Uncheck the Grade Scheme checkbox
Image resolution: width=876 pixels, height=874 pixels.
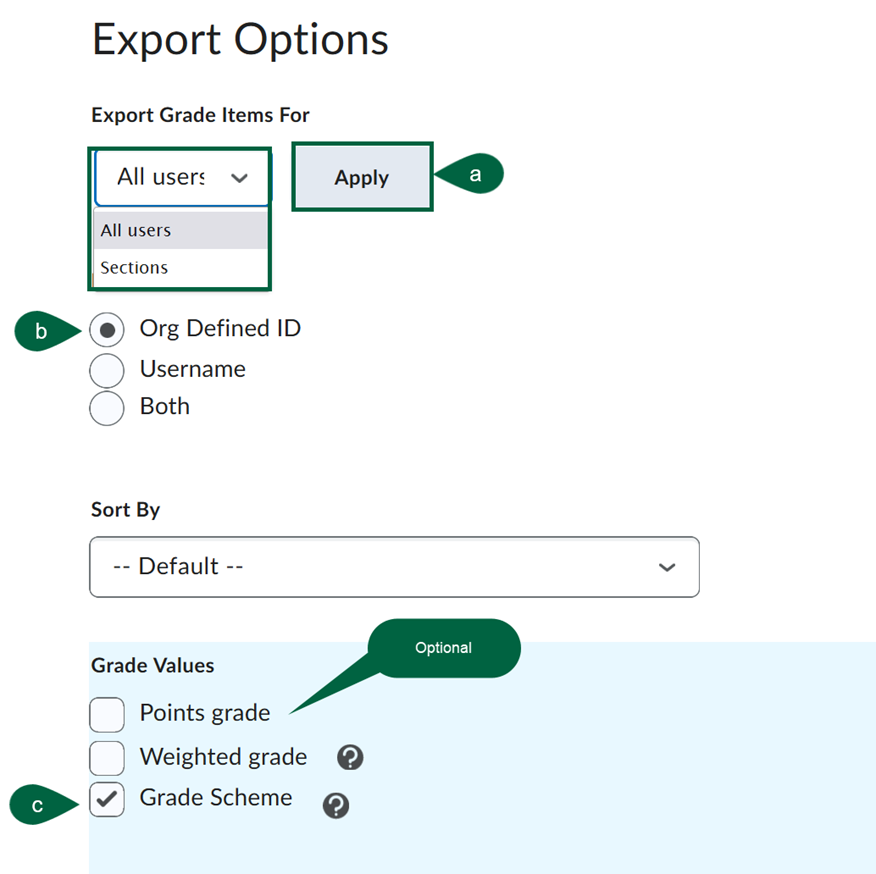tap(106, 800)
